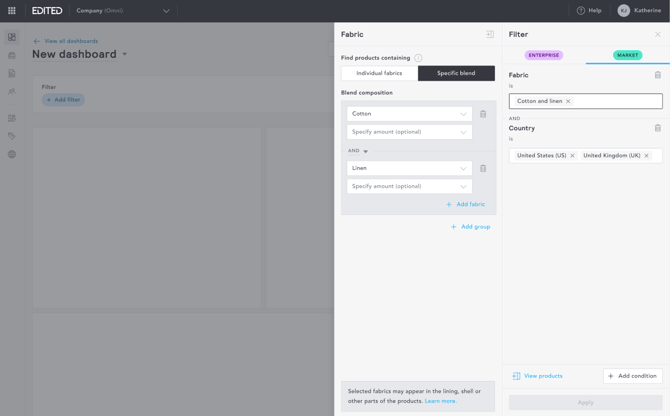
Task: Click the EDITED logo
Action: click(47, 11)
